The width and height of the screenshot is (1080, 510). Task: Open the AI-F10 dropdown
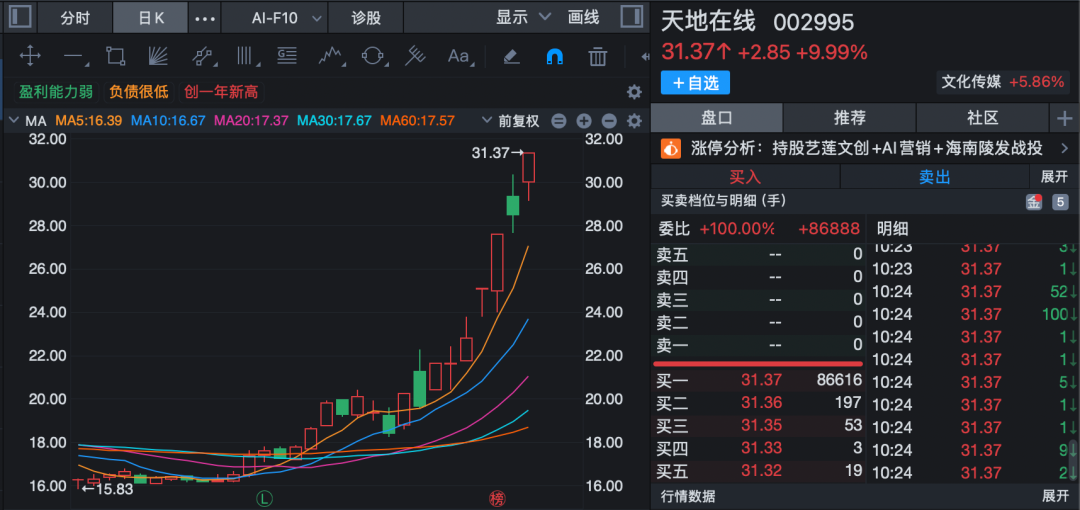273,18
